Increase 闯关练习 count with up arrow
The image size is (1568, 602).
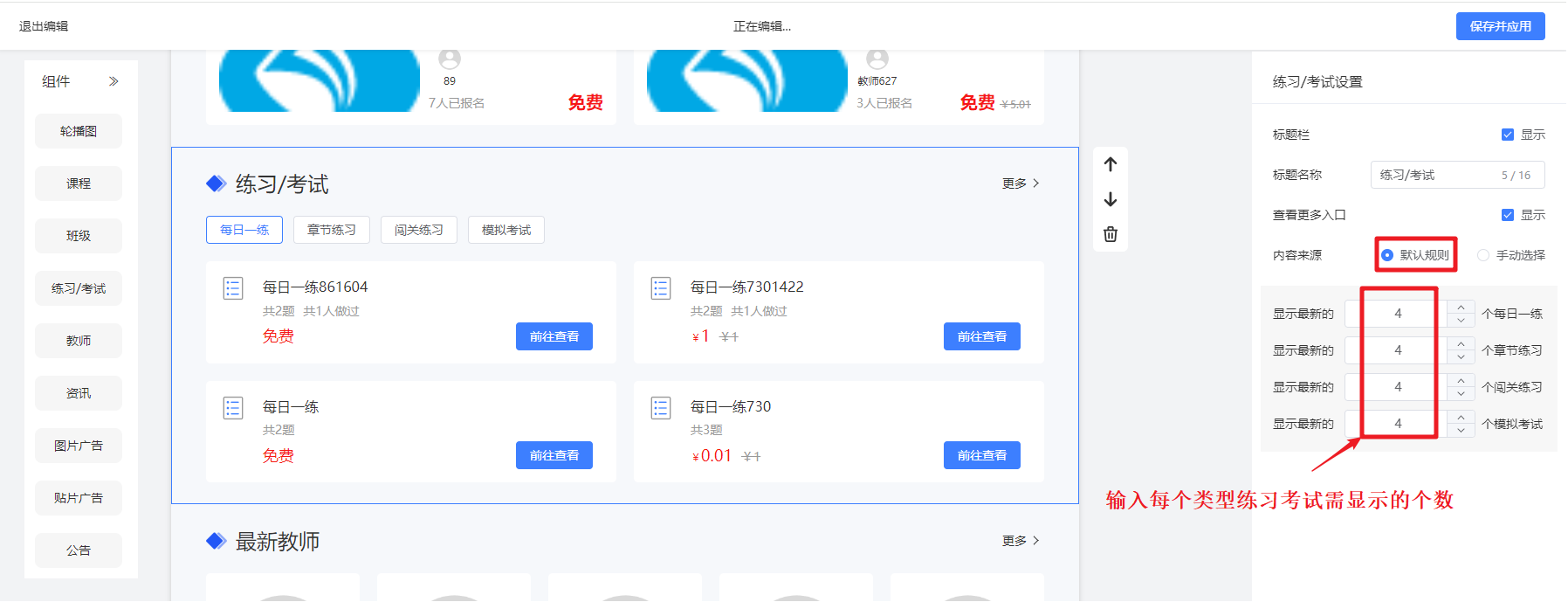tap(1461, 381)
